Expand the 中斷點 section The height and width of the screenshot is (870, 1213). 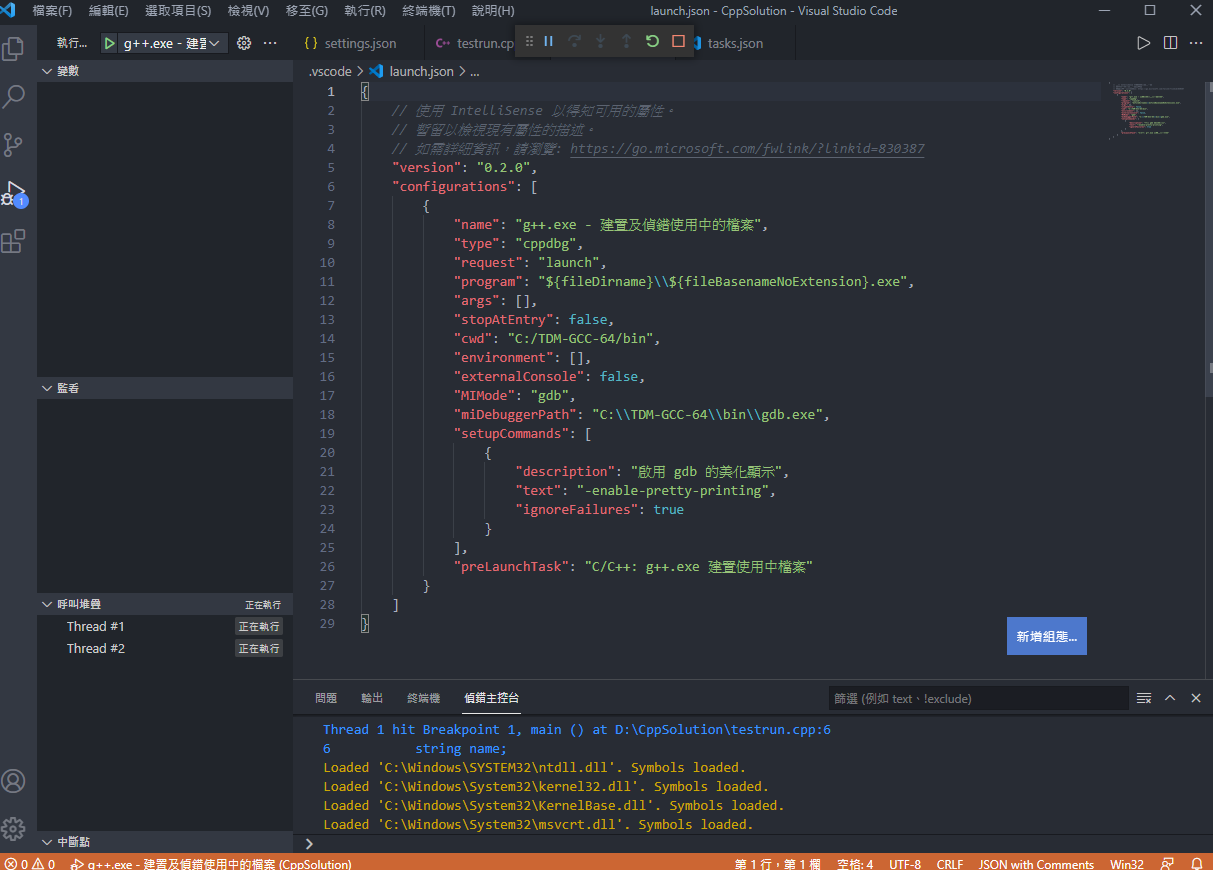point(72,842)
